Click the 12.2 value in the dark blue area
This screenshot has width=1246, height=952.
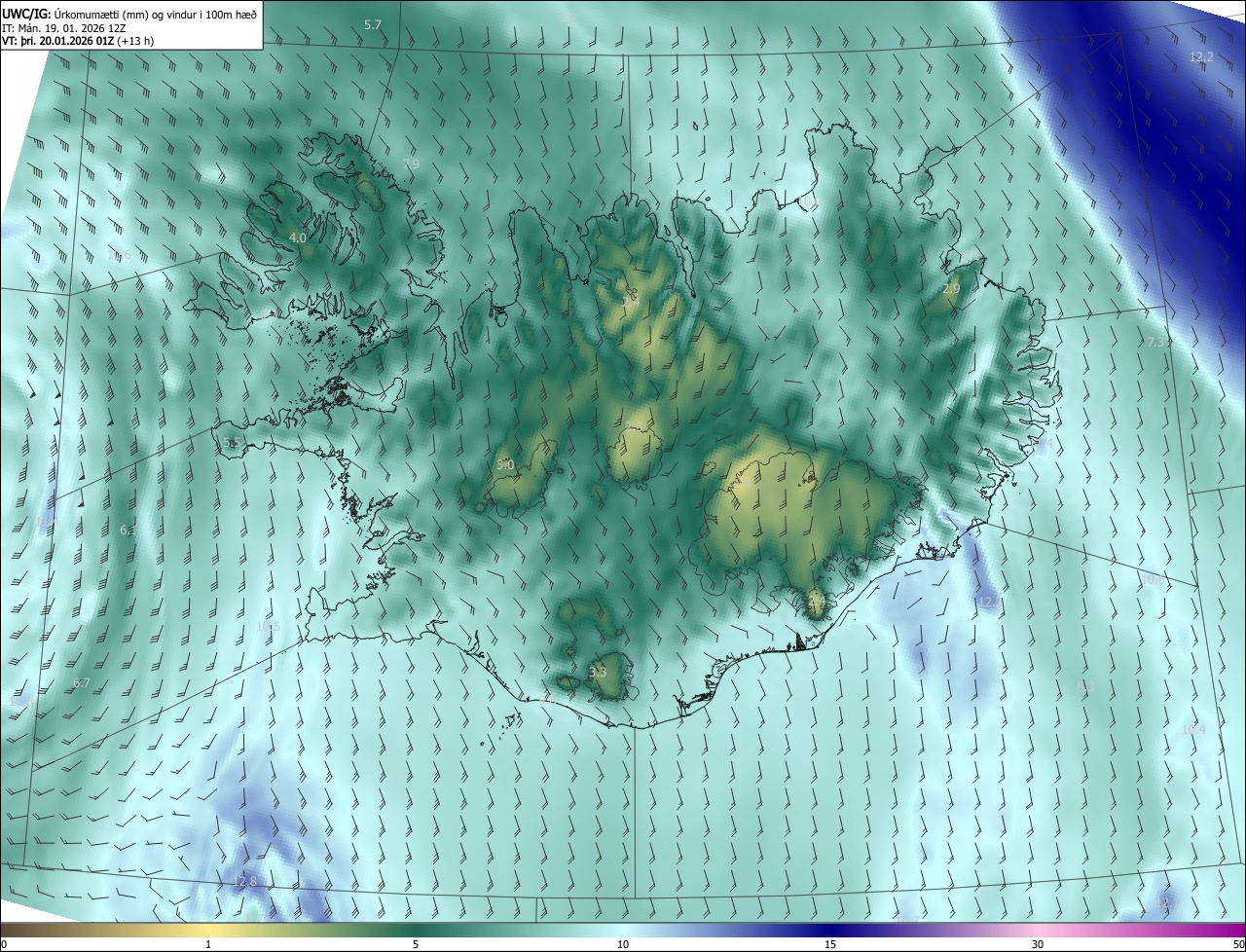[1202, 57]
